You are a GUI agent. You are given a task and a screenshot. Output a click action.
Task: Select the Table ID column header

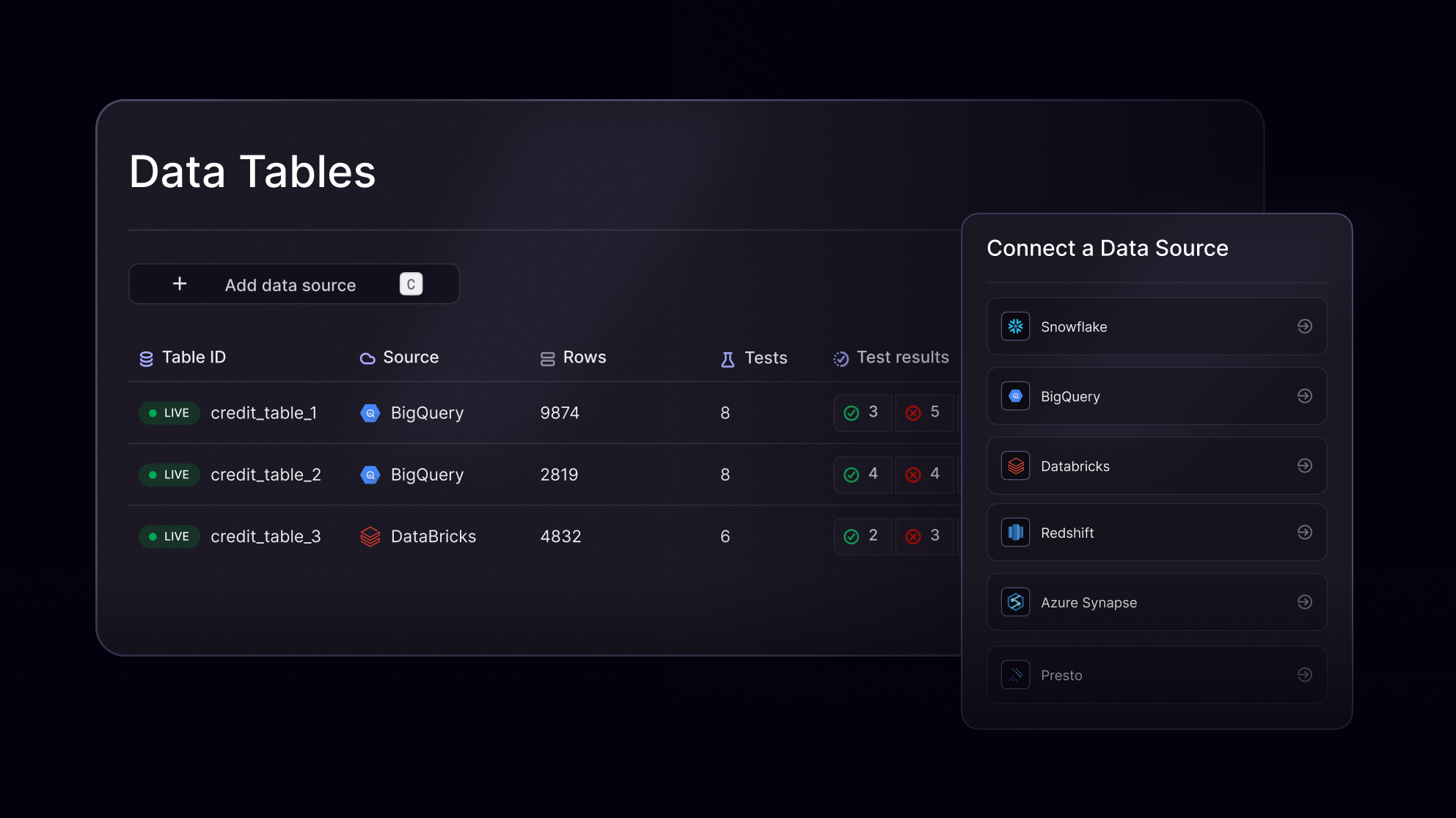pyautogui.click(x=193, y=357)
